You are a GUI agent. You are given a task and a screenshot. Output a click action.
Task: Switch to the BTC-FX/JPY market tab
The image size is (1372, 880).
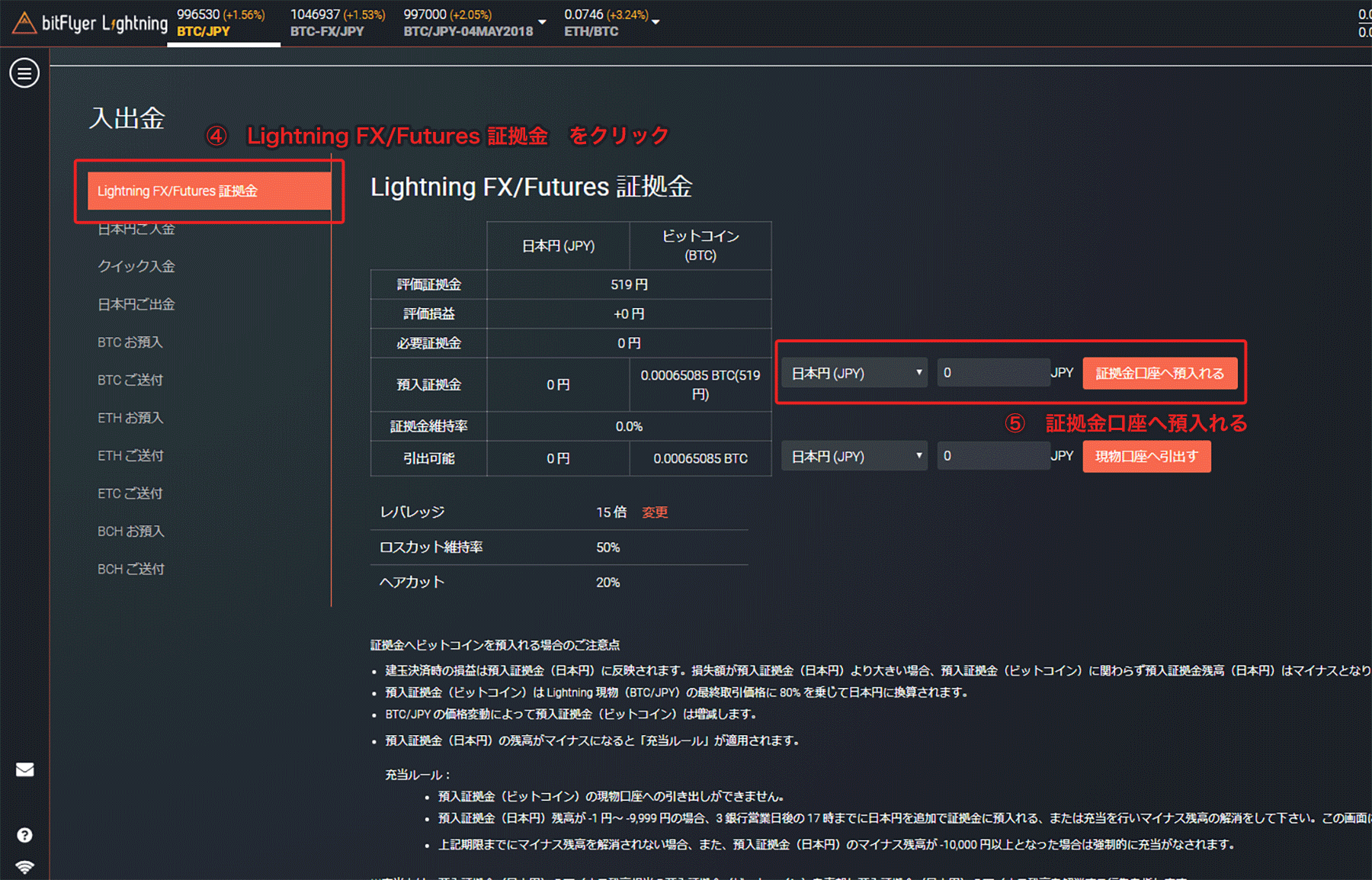(x=338, y=23)
